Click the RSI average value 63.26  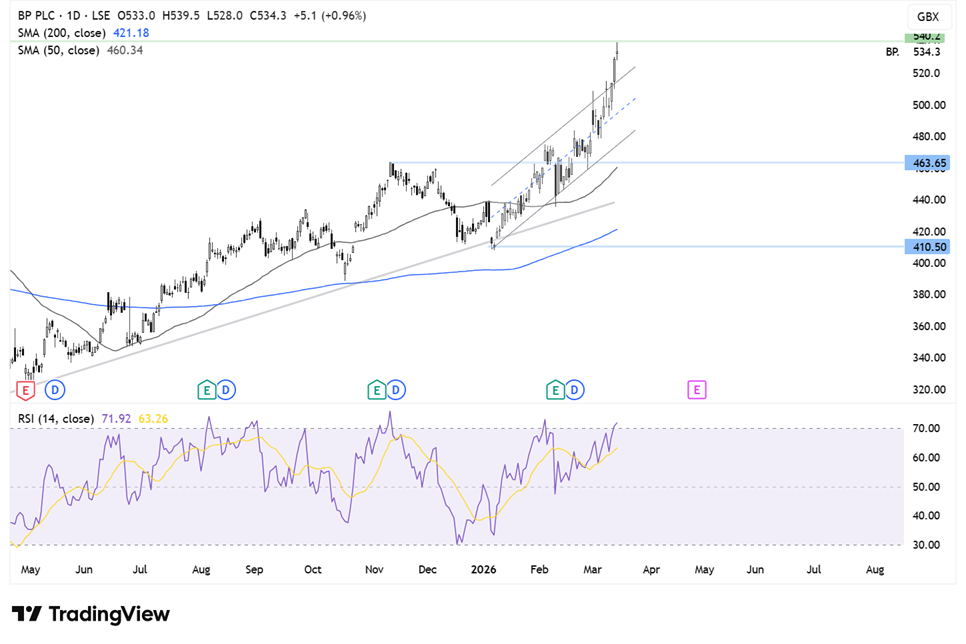(153, 418)
